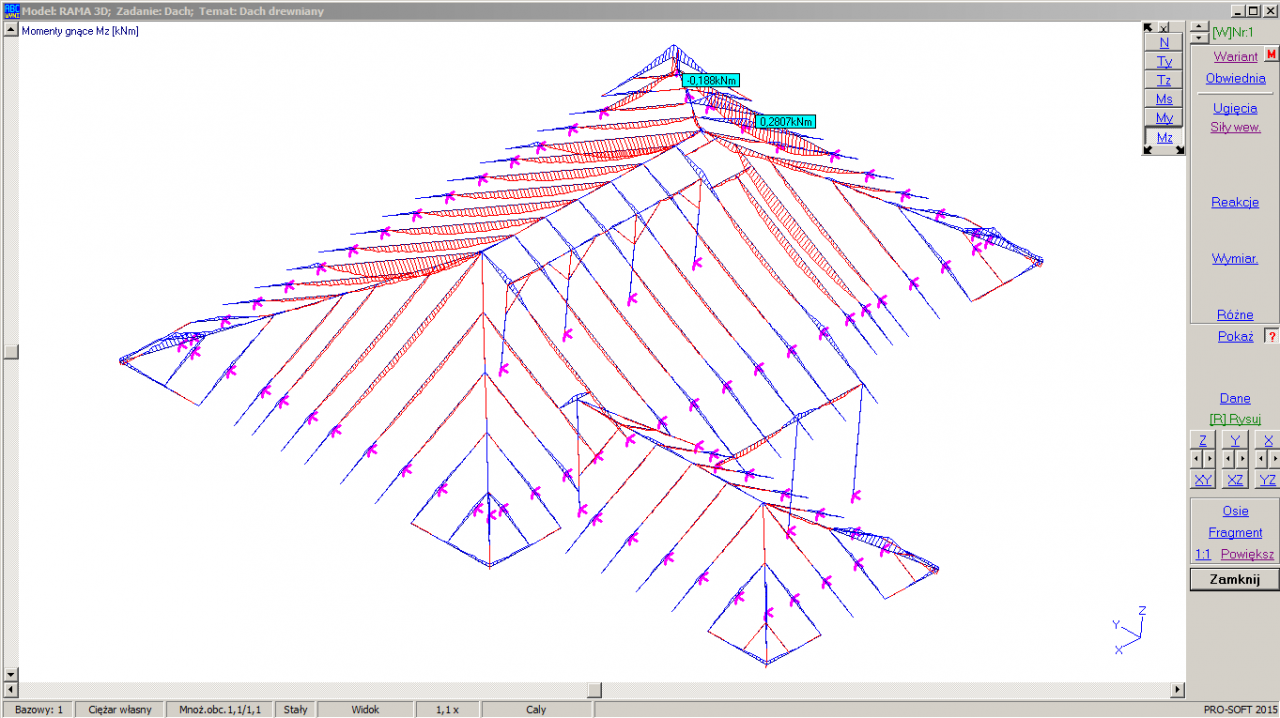1280x718 pixels.
Task: Click the horizontal scrollbar left arrow
Action: click(11, 690)
